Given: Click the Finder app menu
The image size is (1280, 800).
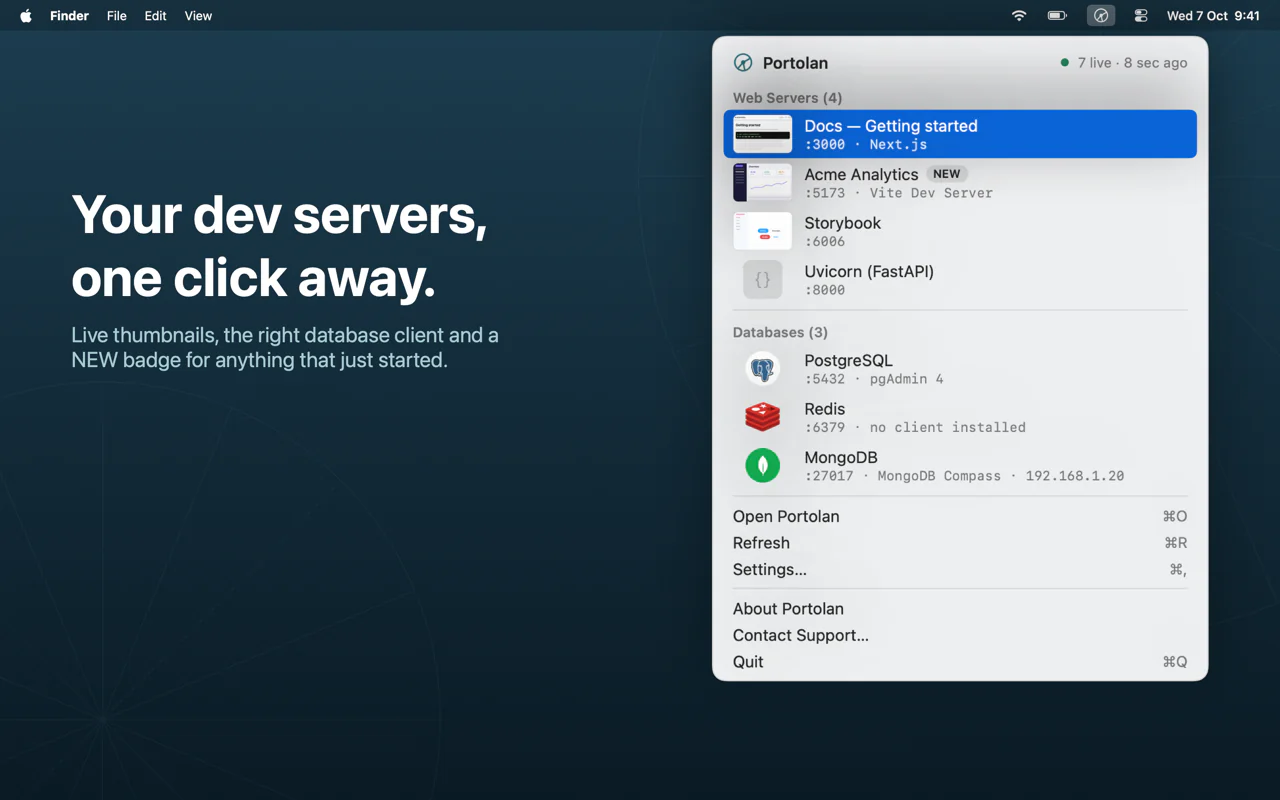Looking at the screenshot, I should 69,16.
